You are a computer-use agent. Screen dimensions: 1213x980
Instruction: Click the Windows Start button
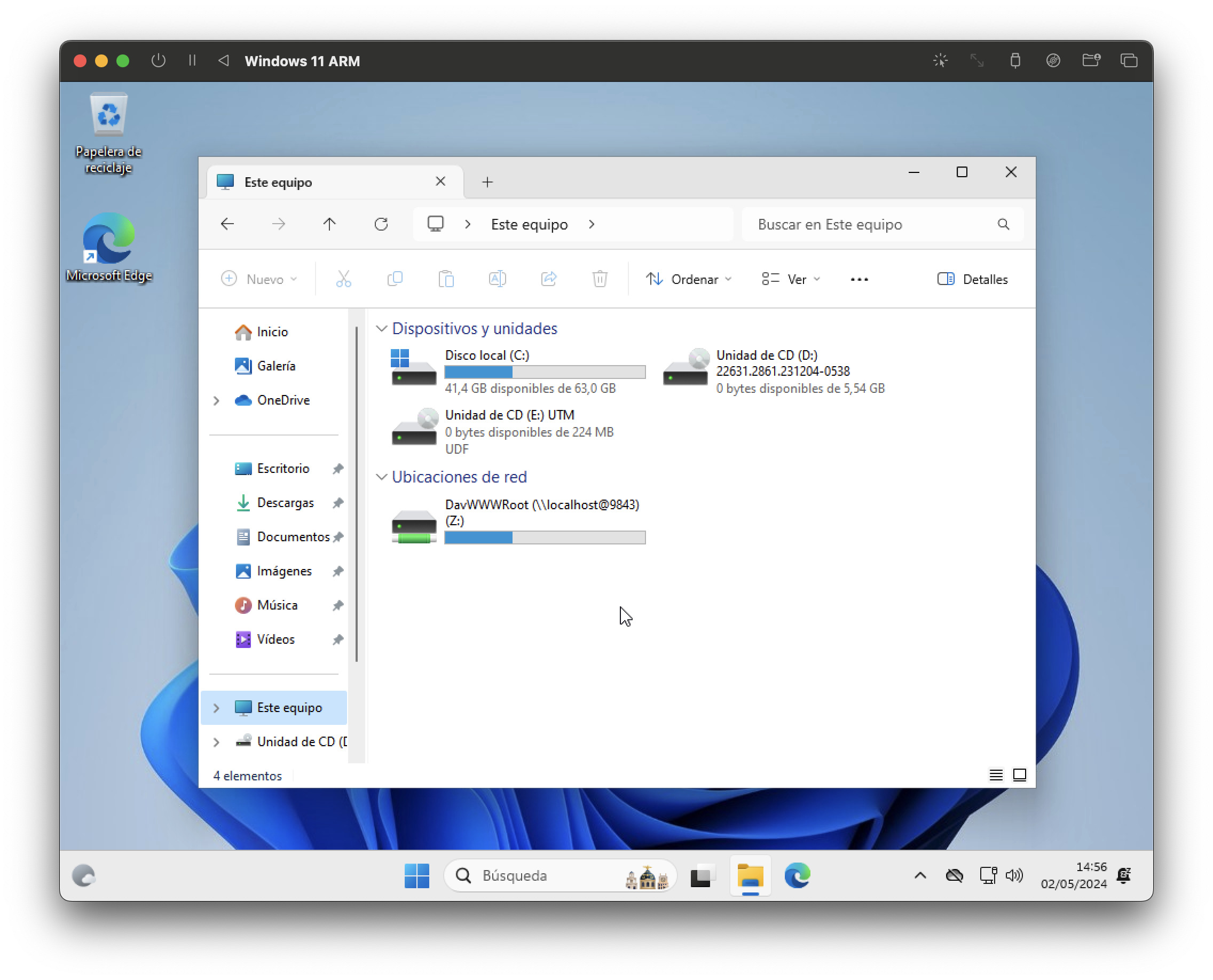click(x=417, y=875)
